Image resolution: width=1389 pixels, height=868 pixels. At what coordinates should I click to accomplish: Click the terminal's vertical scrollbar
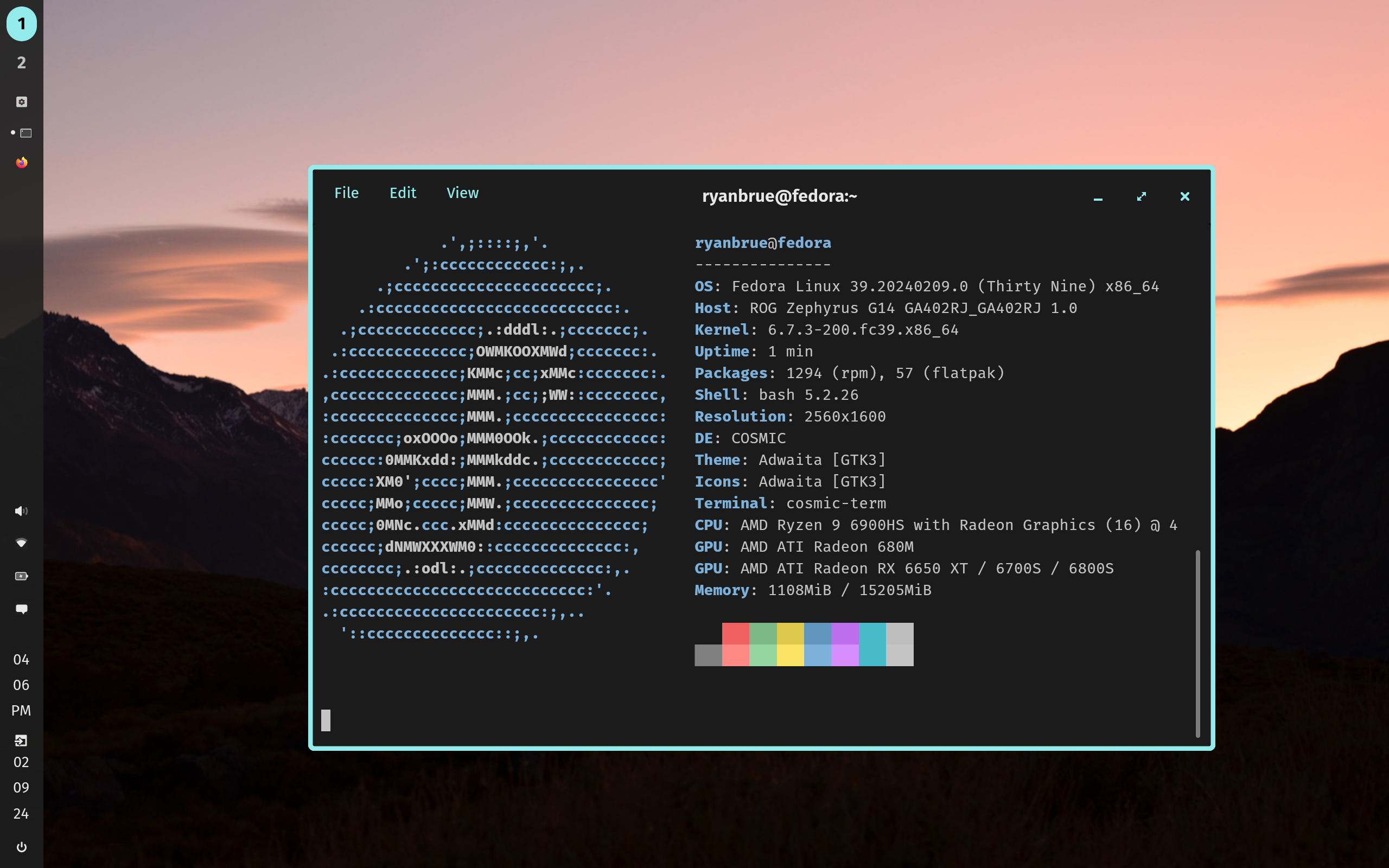(x=1197, y=643)
